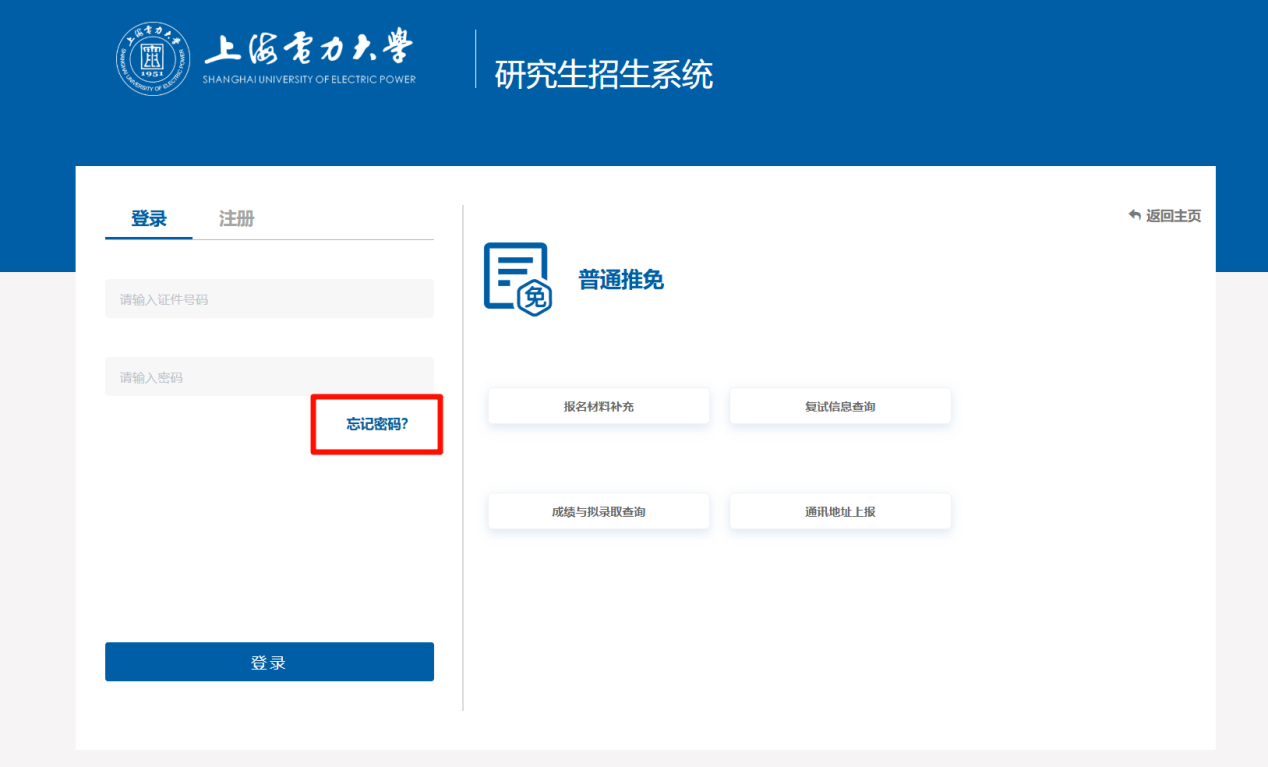The width and height of the screenshot is (1268, 767).
Task: Switch to the 登录 tab
Action: pyautogui.click(x=149, y=219)
